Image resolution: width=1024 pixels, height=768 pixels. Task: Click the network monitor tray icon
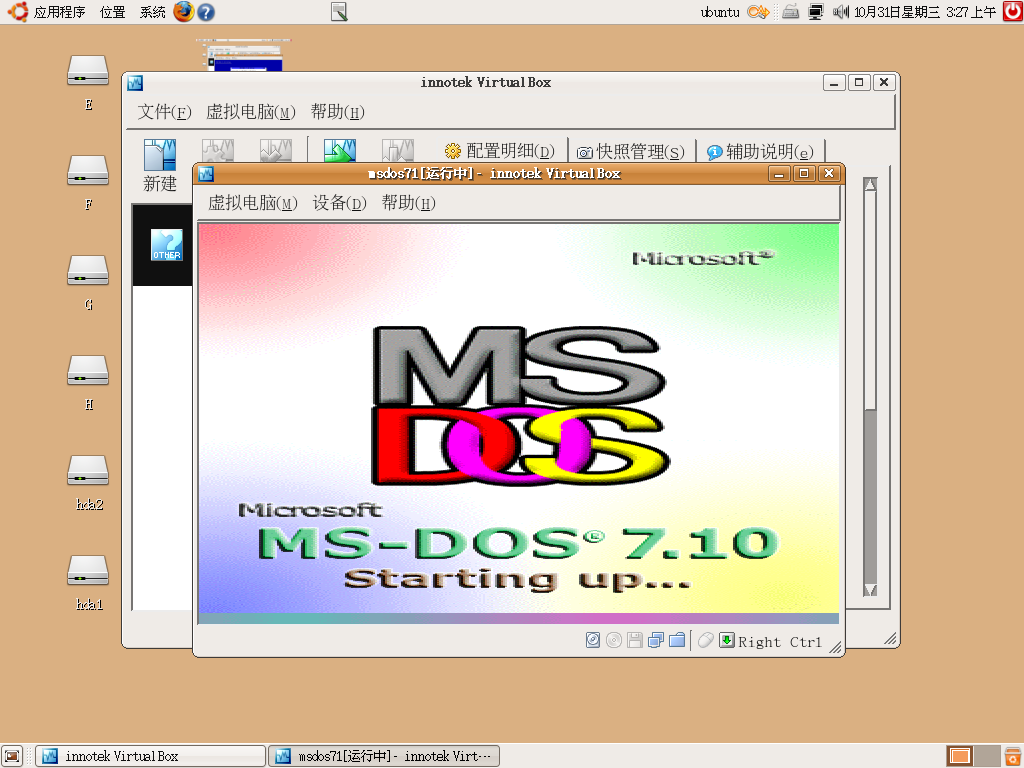point(816,12)
